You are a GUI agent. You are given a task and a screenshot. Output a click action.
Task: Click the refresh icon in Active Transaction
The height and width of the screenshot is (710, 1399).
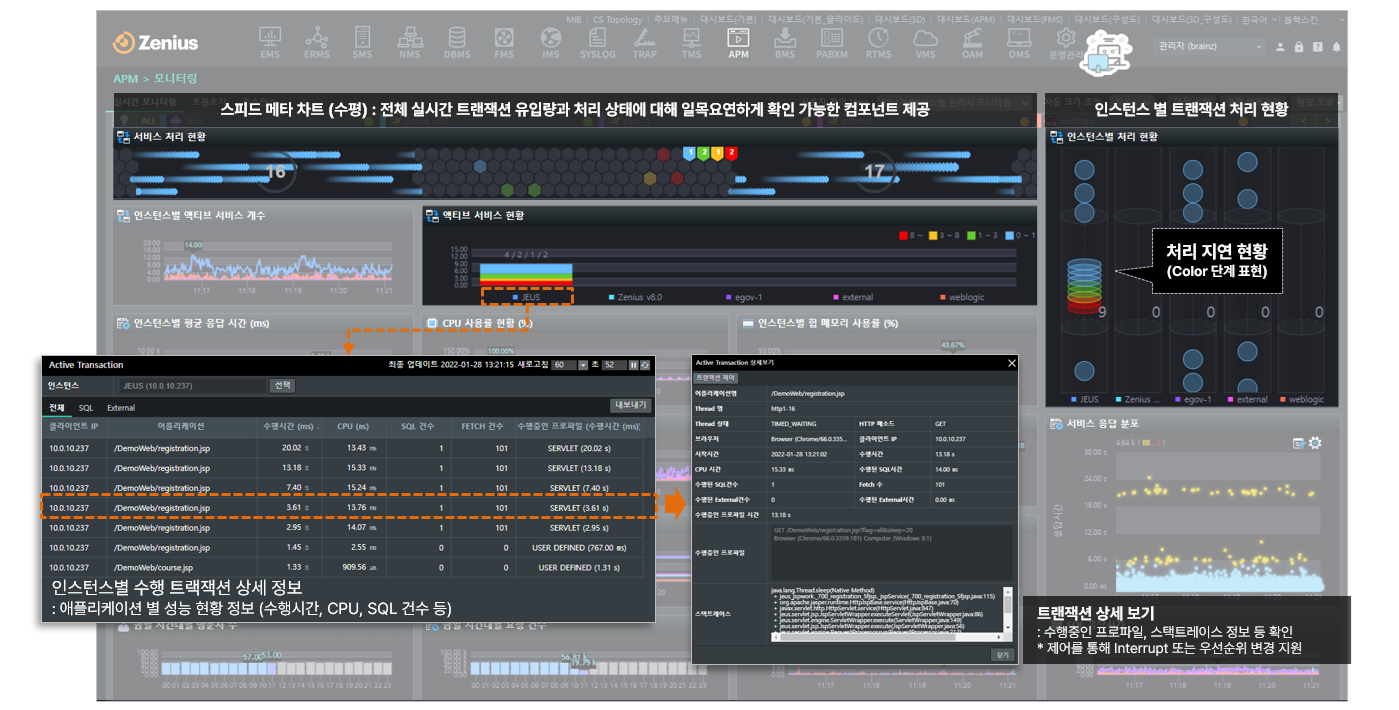tap(646, 365)
